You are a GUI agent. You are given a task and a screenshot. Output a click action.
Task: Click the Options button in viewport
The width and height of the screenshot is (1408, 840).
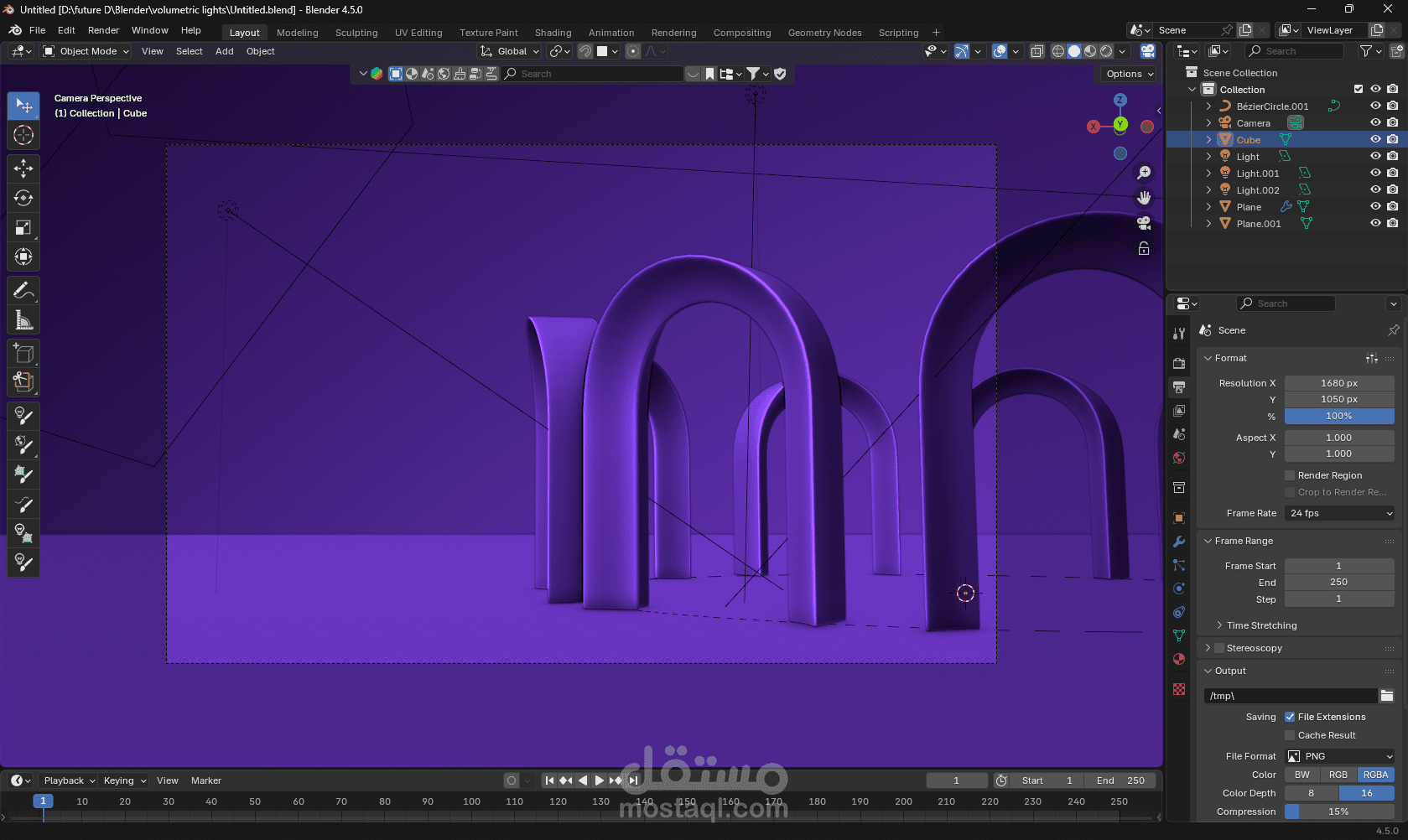pos(1129,74)
